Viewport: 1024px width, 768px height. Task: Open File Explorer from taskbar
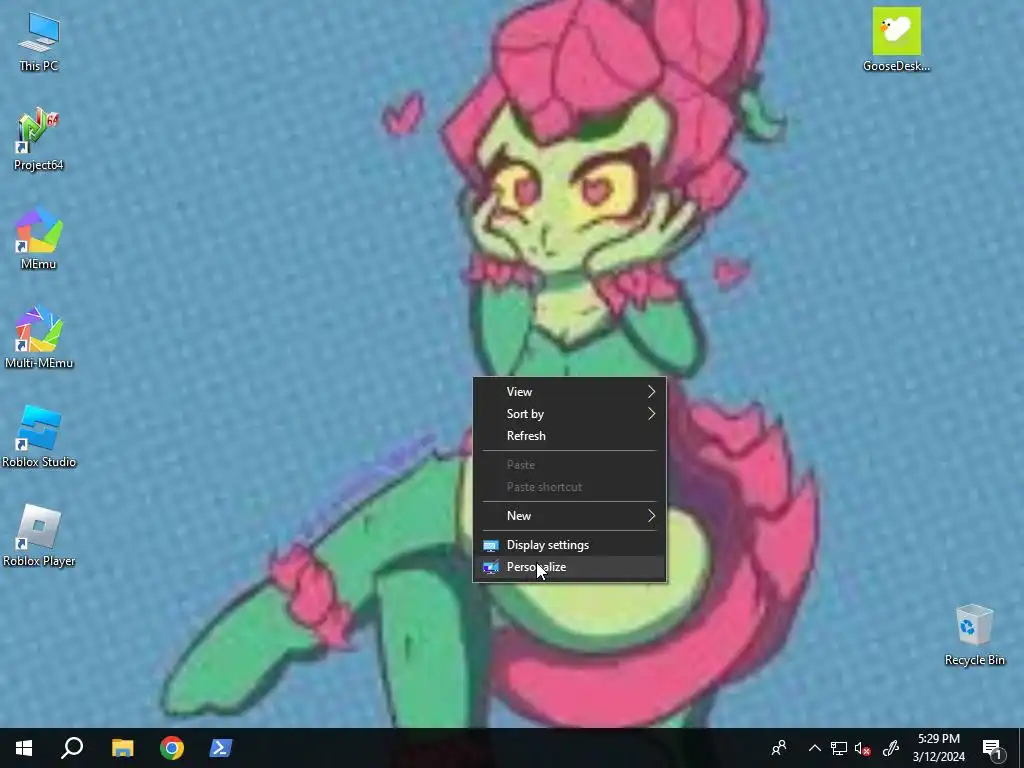(122, 748)
